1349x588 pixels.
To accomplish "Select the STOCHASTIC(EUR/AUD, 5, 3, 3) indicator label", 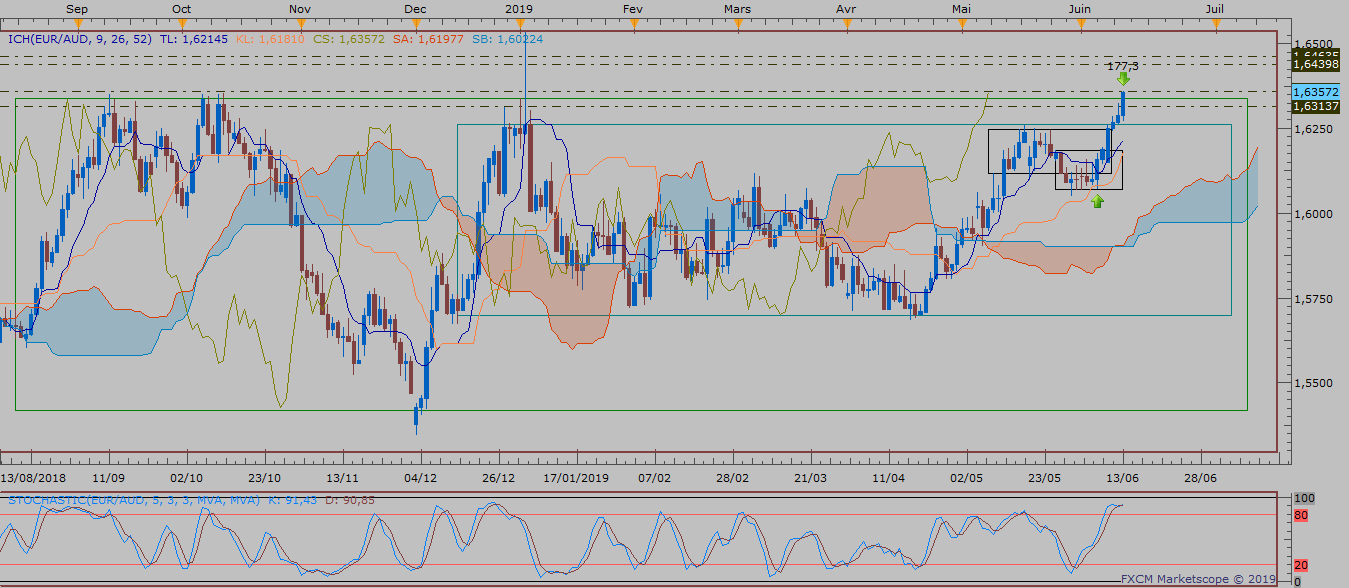I will (x=134, y=499).
